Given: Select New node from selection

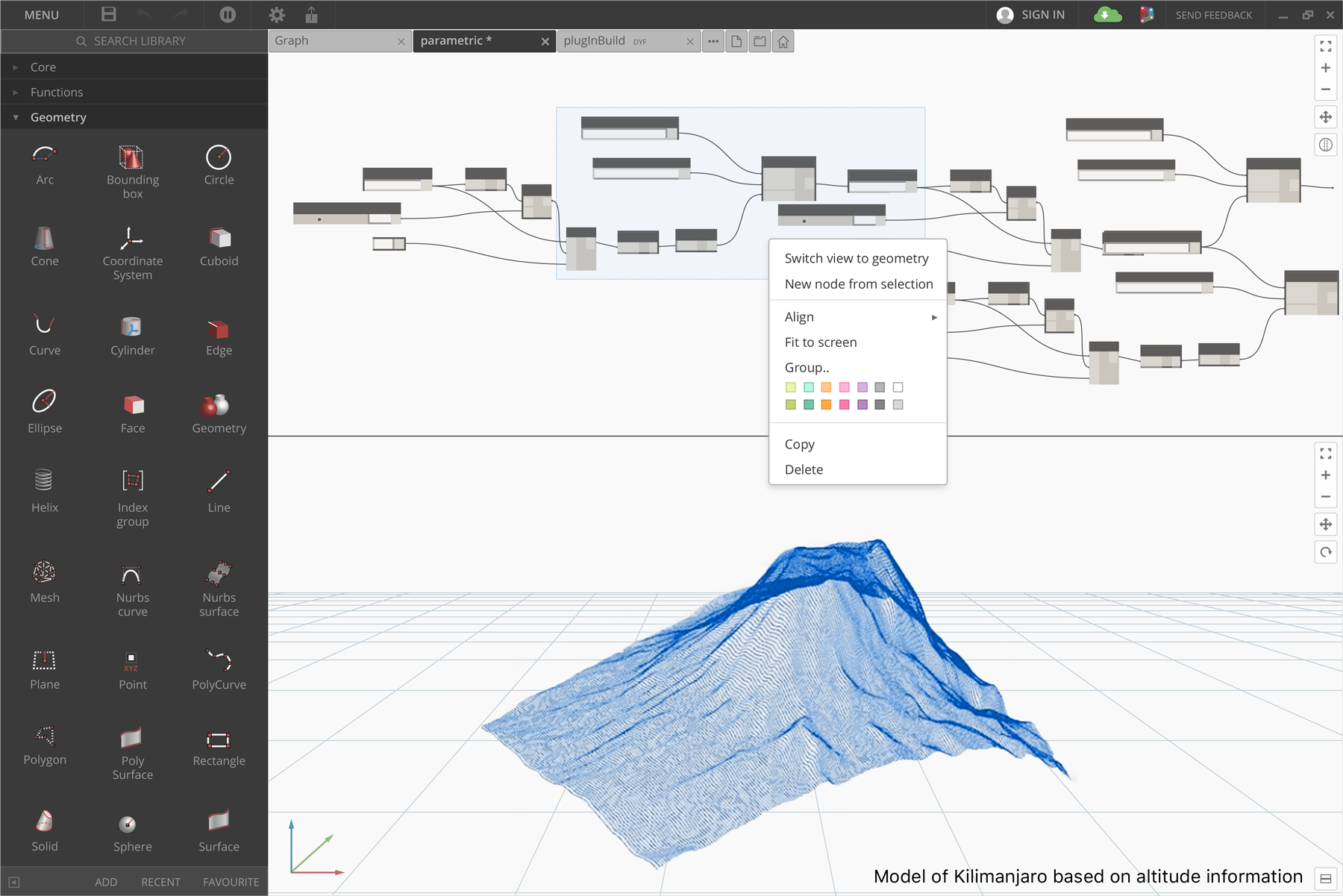Looking at the screenshot, I should pos(857,283).
